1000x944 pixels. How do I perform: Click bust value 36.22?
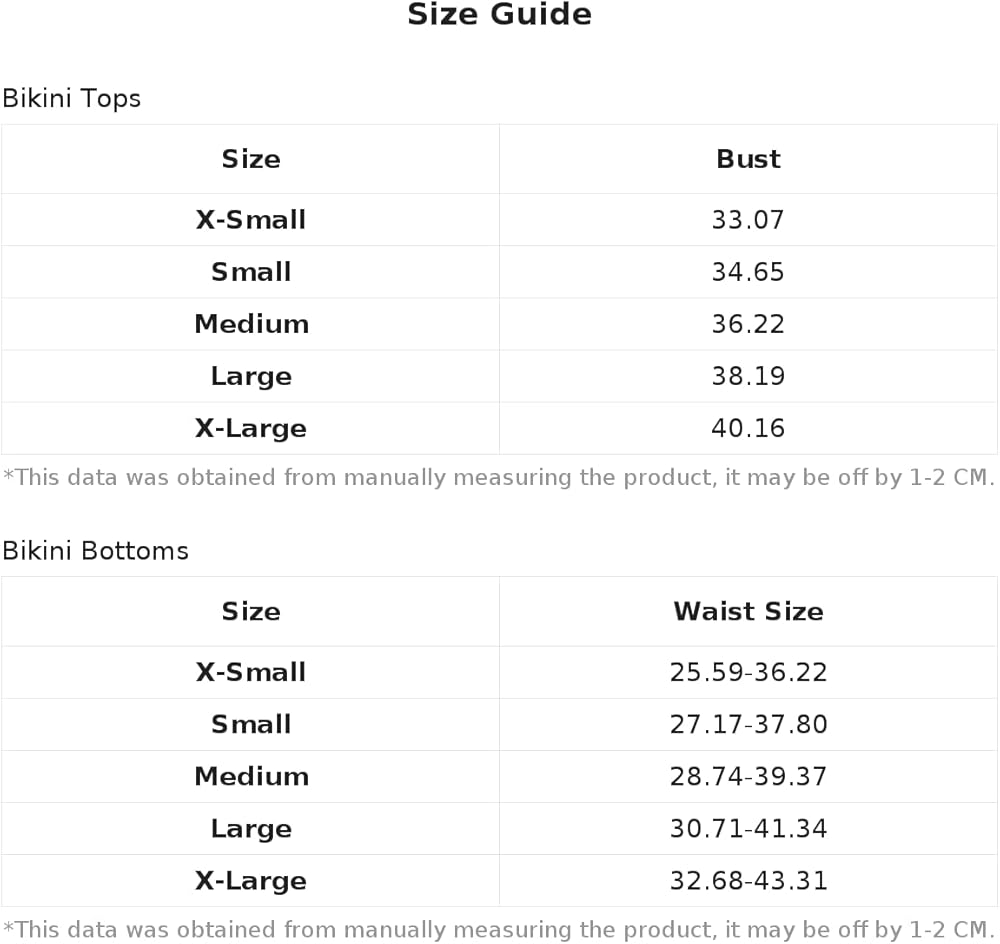tap(748, 324)
